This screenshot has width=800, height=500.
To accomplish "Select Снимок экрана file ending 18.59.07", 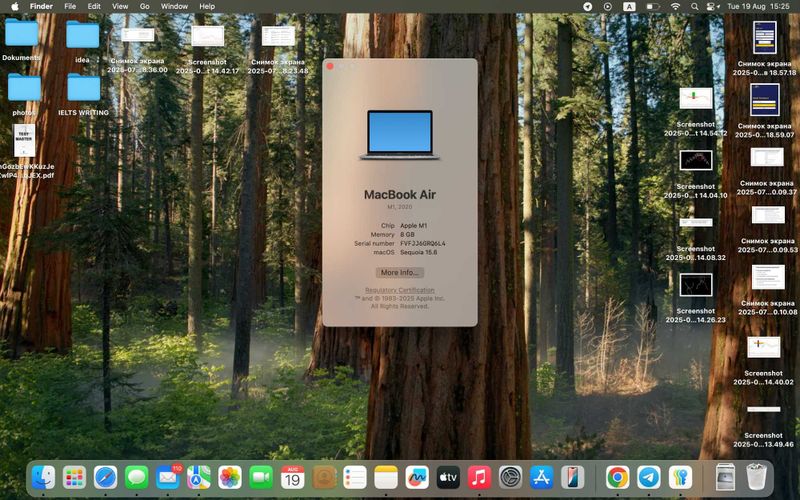I will coord(764,110).
